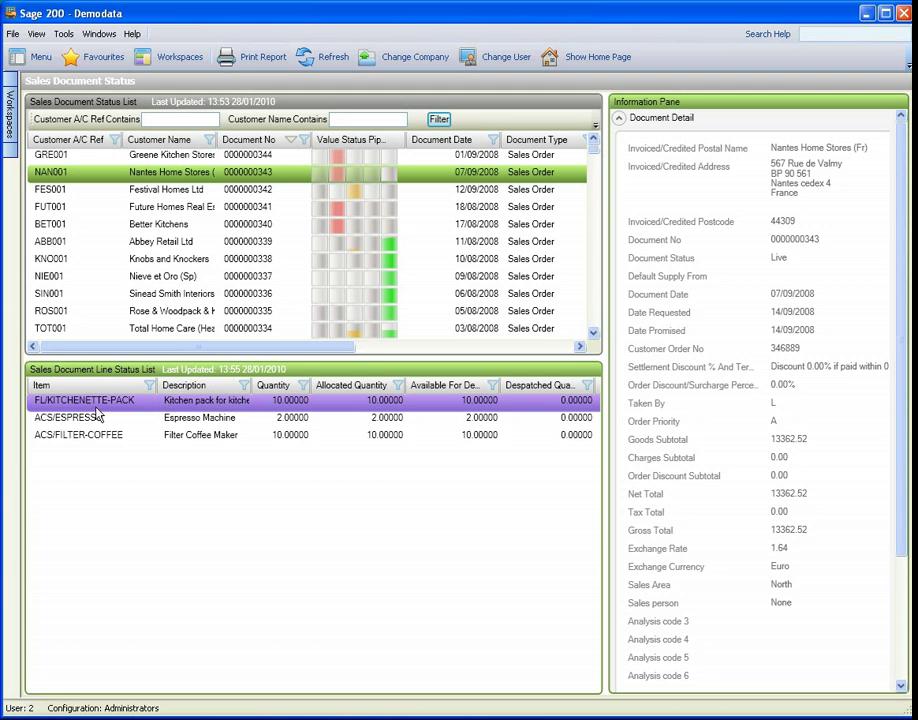Select the SIN001 Sinead Smith Interiors row

(307, 294)
